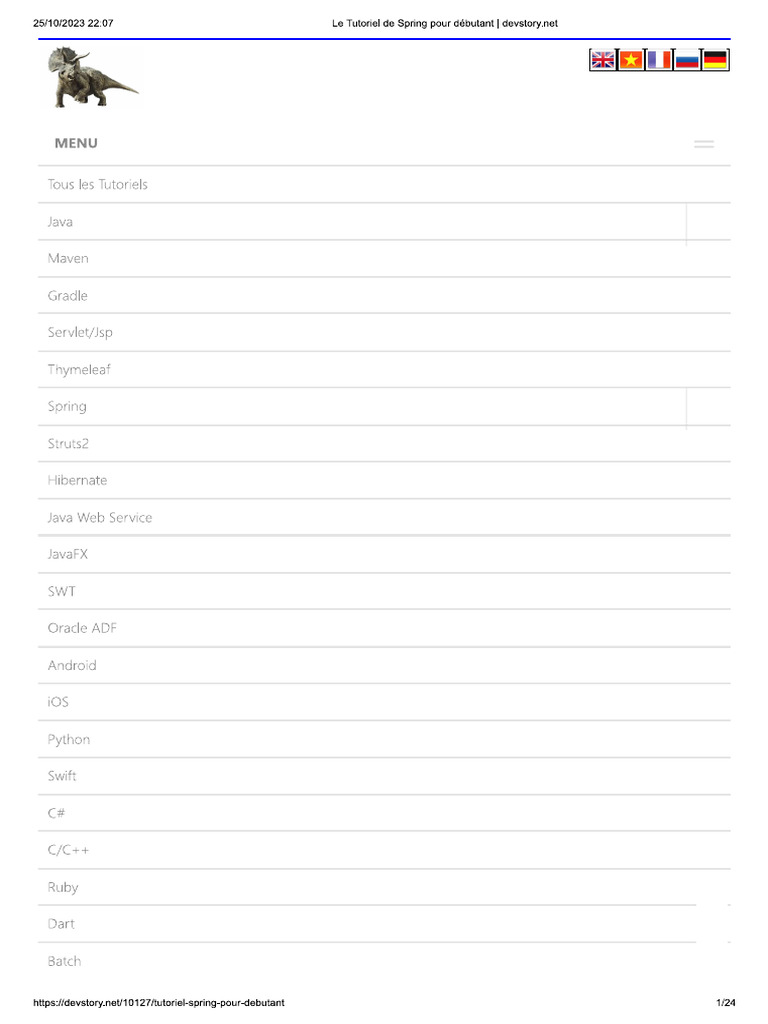768x1024 pixels.
Task: Select the Vietnamese flag icon
Action: 631,60
